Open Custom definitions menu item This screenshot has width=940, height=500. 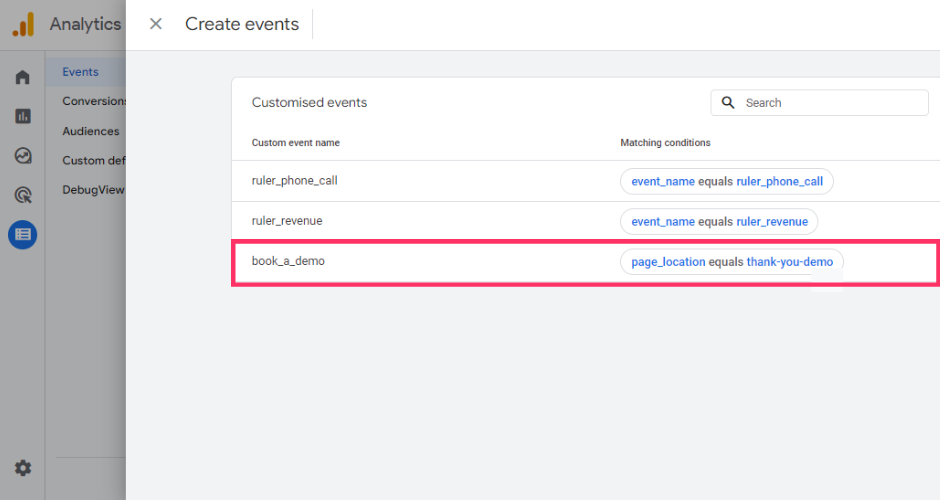pyautogui.click(x=93, y=160)
